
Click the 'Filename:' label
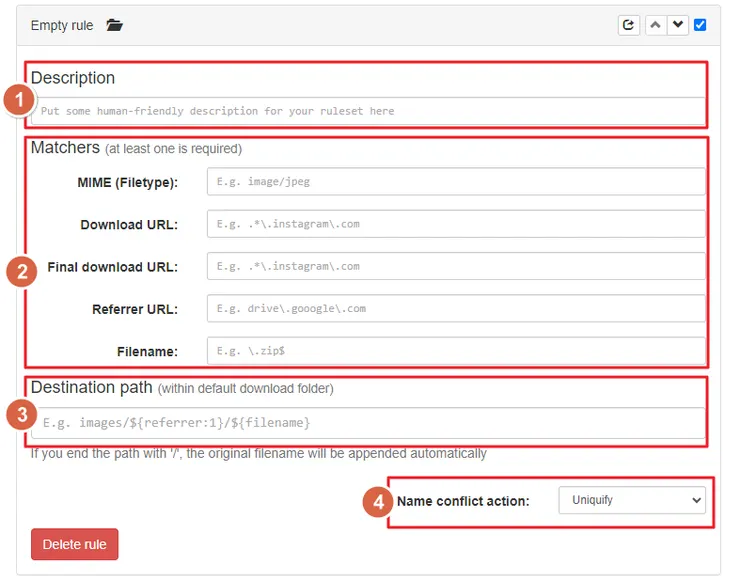point(147,352)
